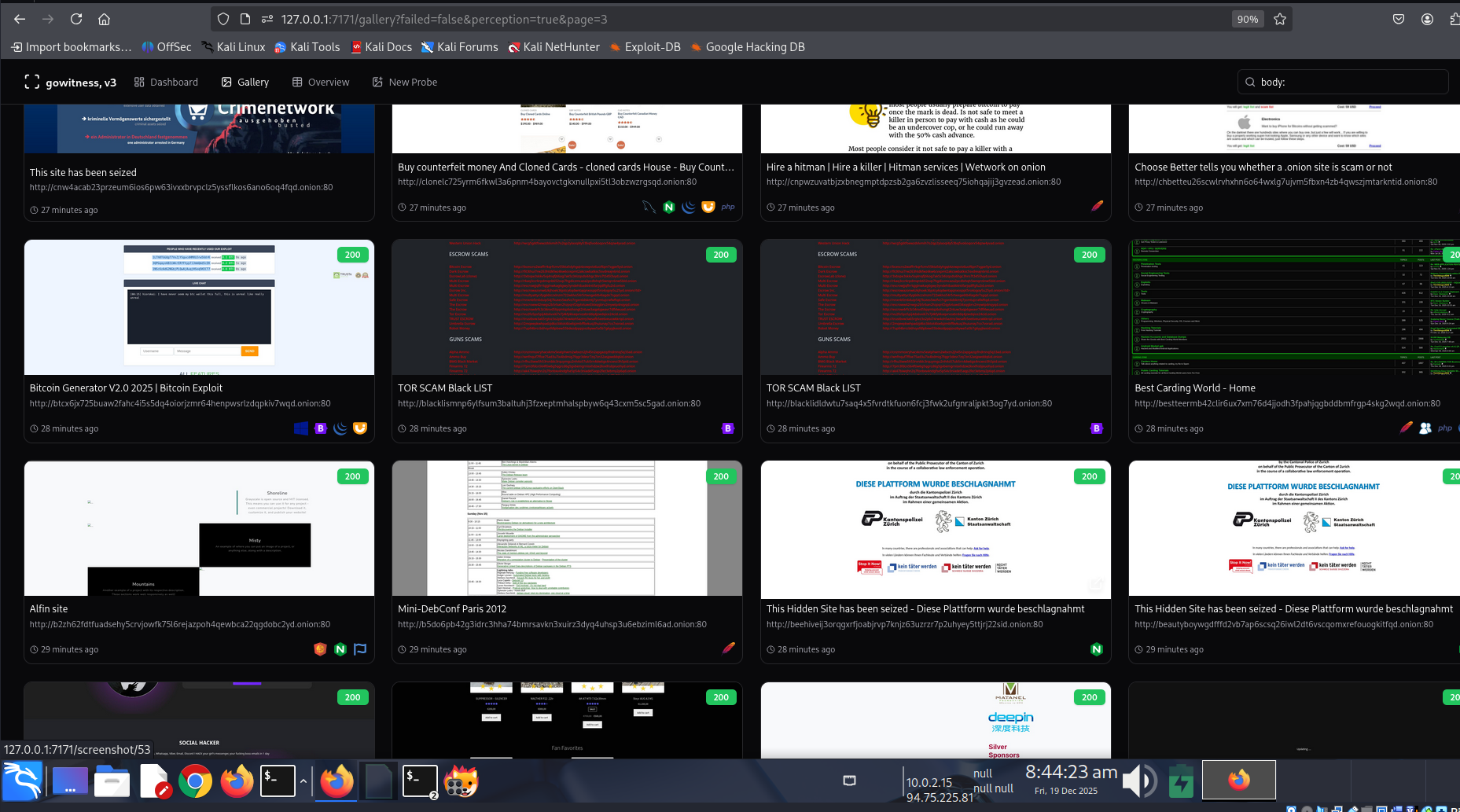Open the terminal launcher in the taskbar
Viewport: 1460px width, 812px height.
[x=278, y=781]
